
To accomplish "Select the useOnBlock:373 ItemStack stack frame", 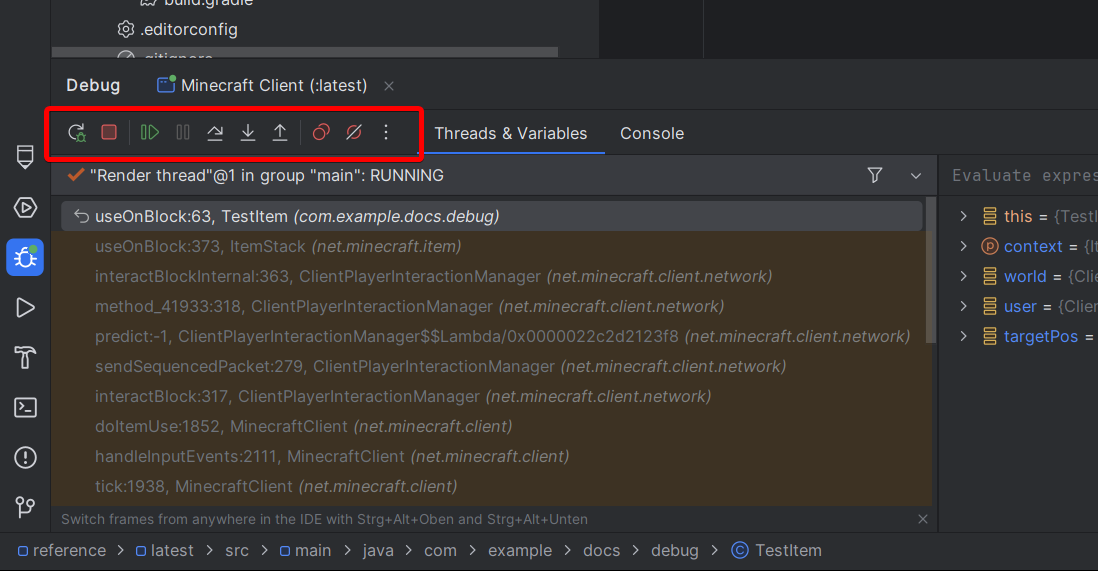I will click(x=278, y=246).
